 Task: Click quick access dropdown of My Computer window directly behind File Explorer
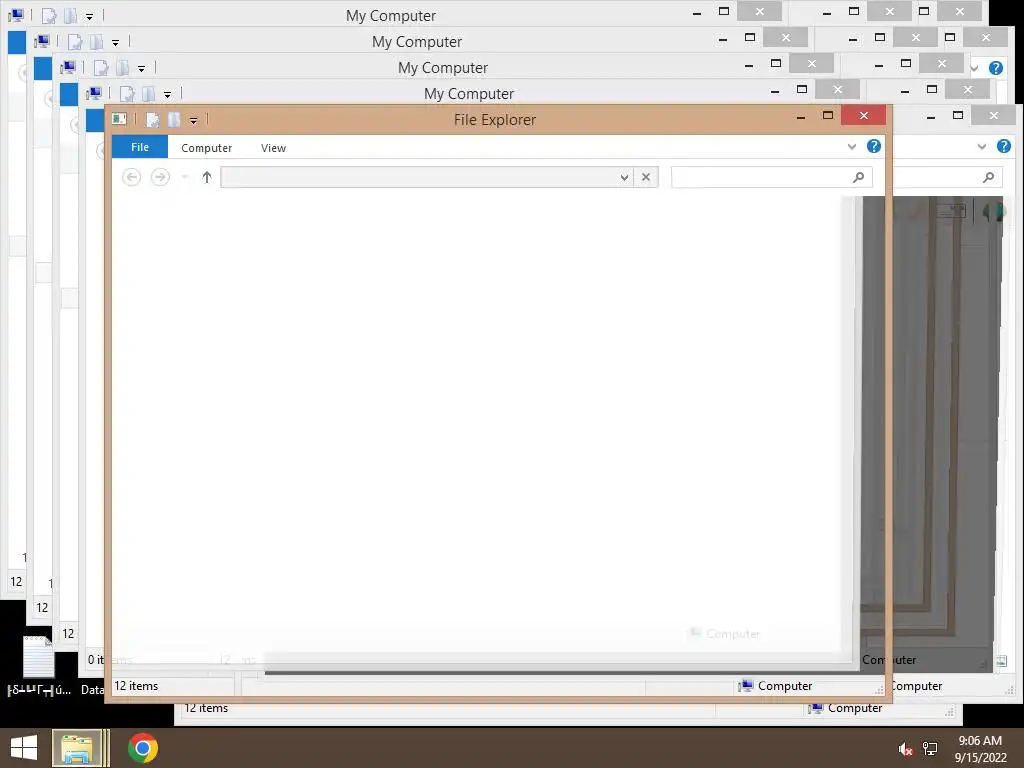(168, 95)
